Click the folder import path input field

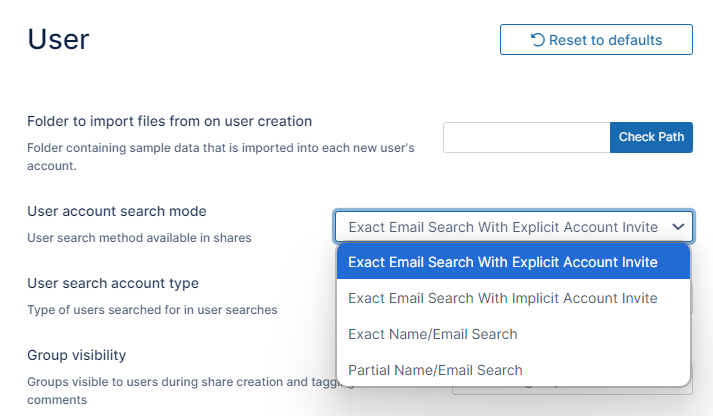tap(526, 137)
